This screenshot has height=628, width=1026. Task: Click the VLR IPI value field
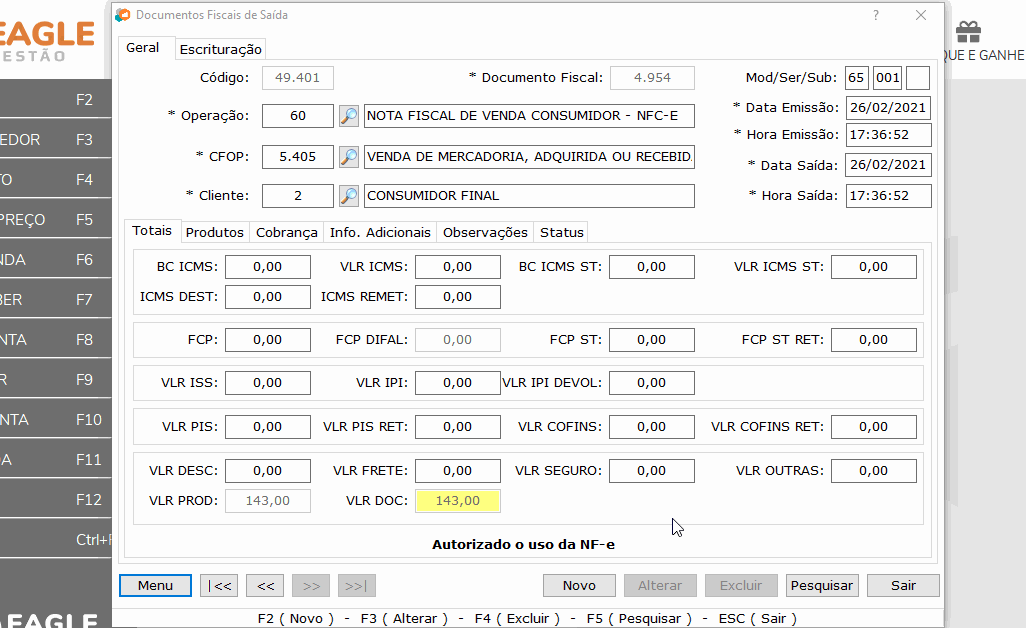tap(457, 383)
